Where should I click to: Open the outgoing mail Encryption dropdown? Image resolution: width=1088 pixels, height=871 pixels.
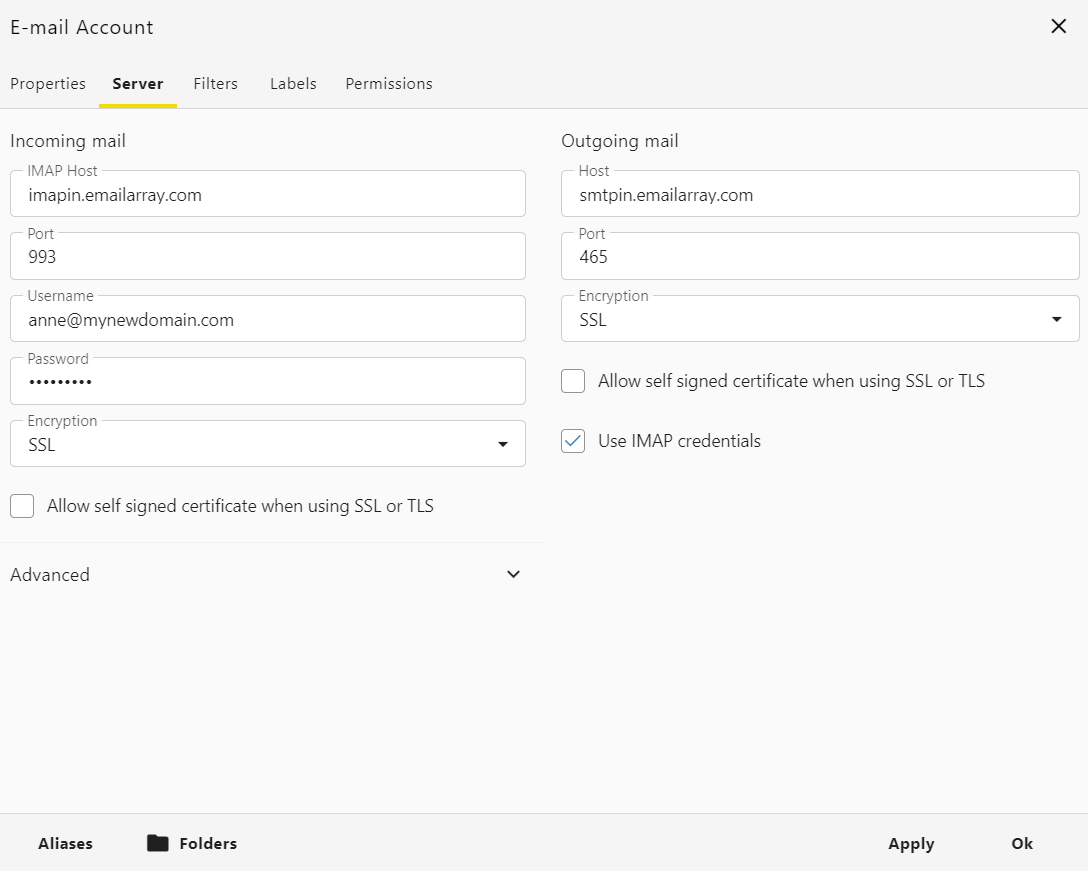pos(1056,319)
